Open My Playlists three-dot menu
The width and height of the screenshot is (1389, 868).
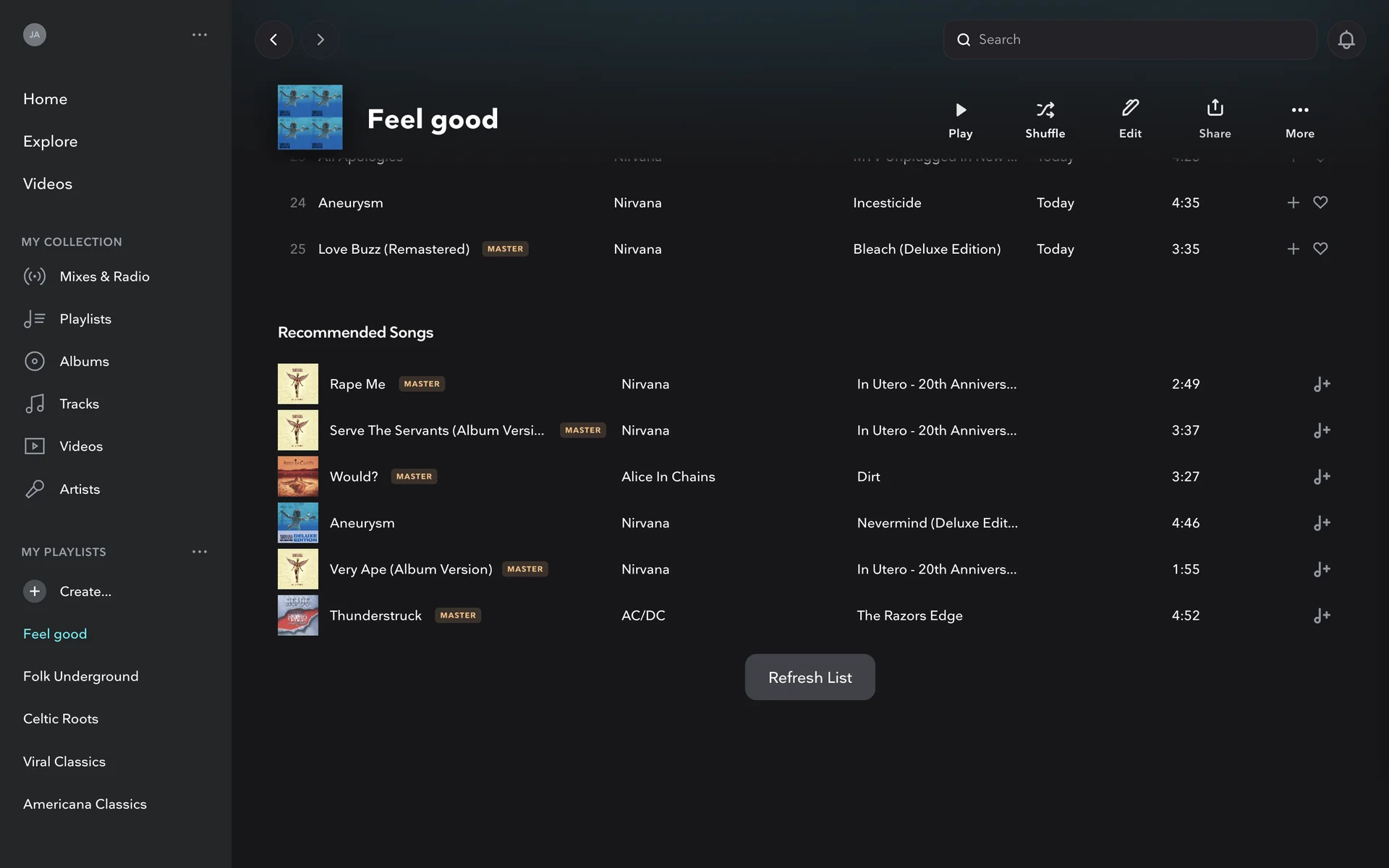[200, 552]
